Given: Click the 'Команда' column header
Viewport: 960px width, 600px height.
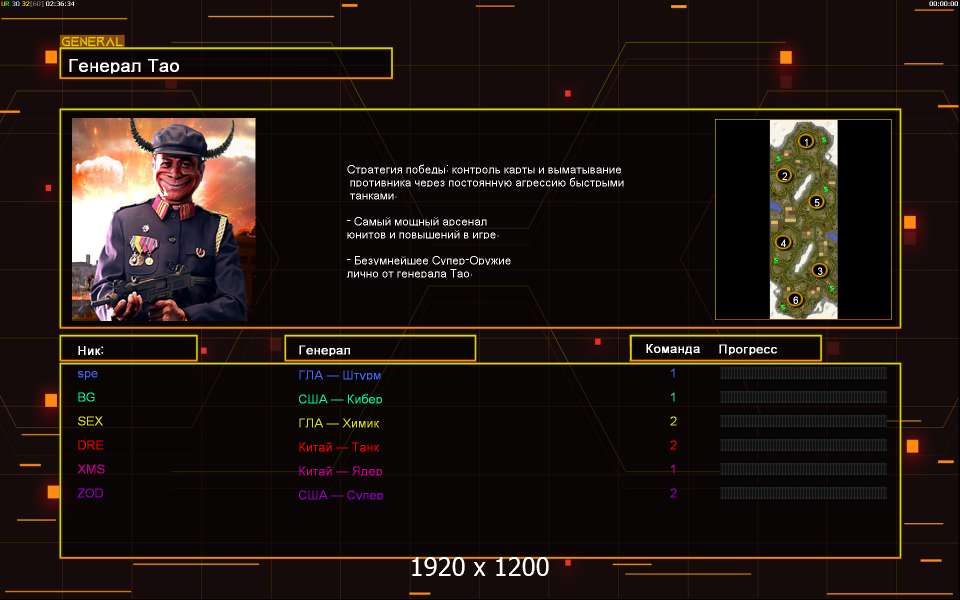Looking at the screenshot, I should [672, 349].
